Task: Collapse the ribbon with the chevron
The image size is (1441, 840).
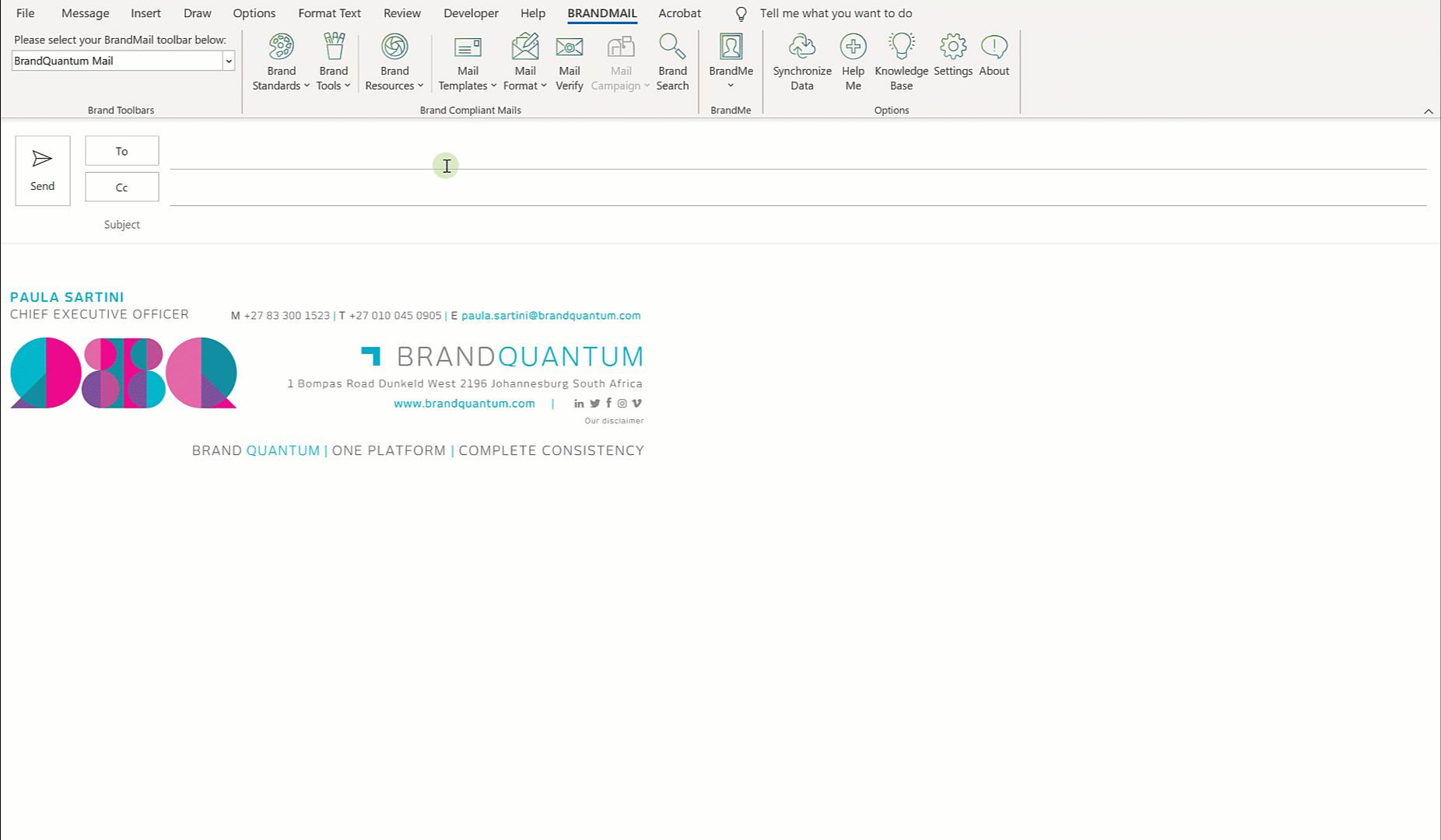Action: [x=1429, y=111]
